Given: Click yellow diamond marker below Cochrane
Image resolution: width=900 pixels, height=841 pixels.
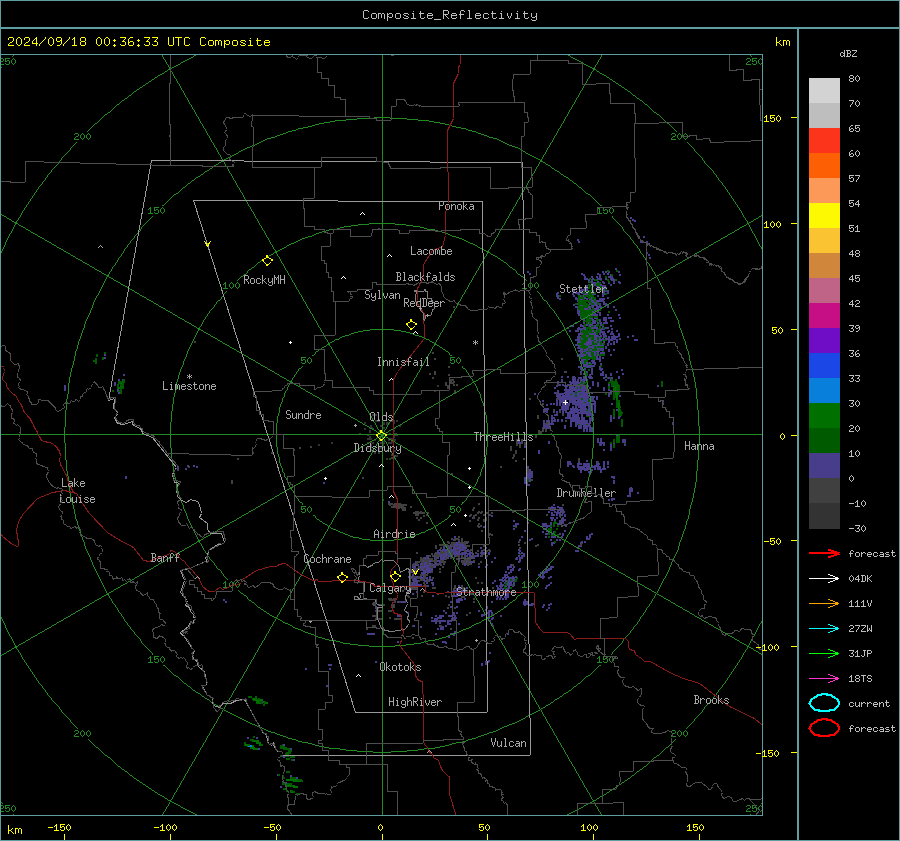Looking at the screenshot, I should (343, 577).
